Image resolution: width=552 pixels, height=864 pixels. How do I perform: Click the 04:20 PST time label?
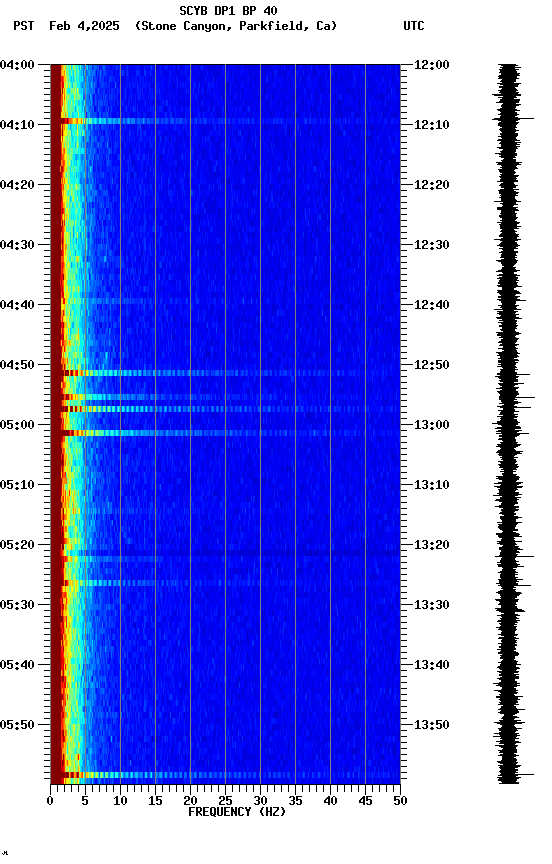click(17, 185)
